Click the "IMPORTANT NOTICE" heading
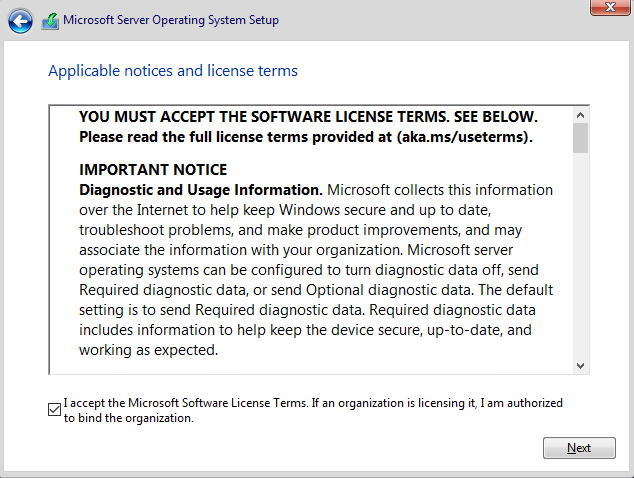The image size is (634, 478). coord(153,169)
